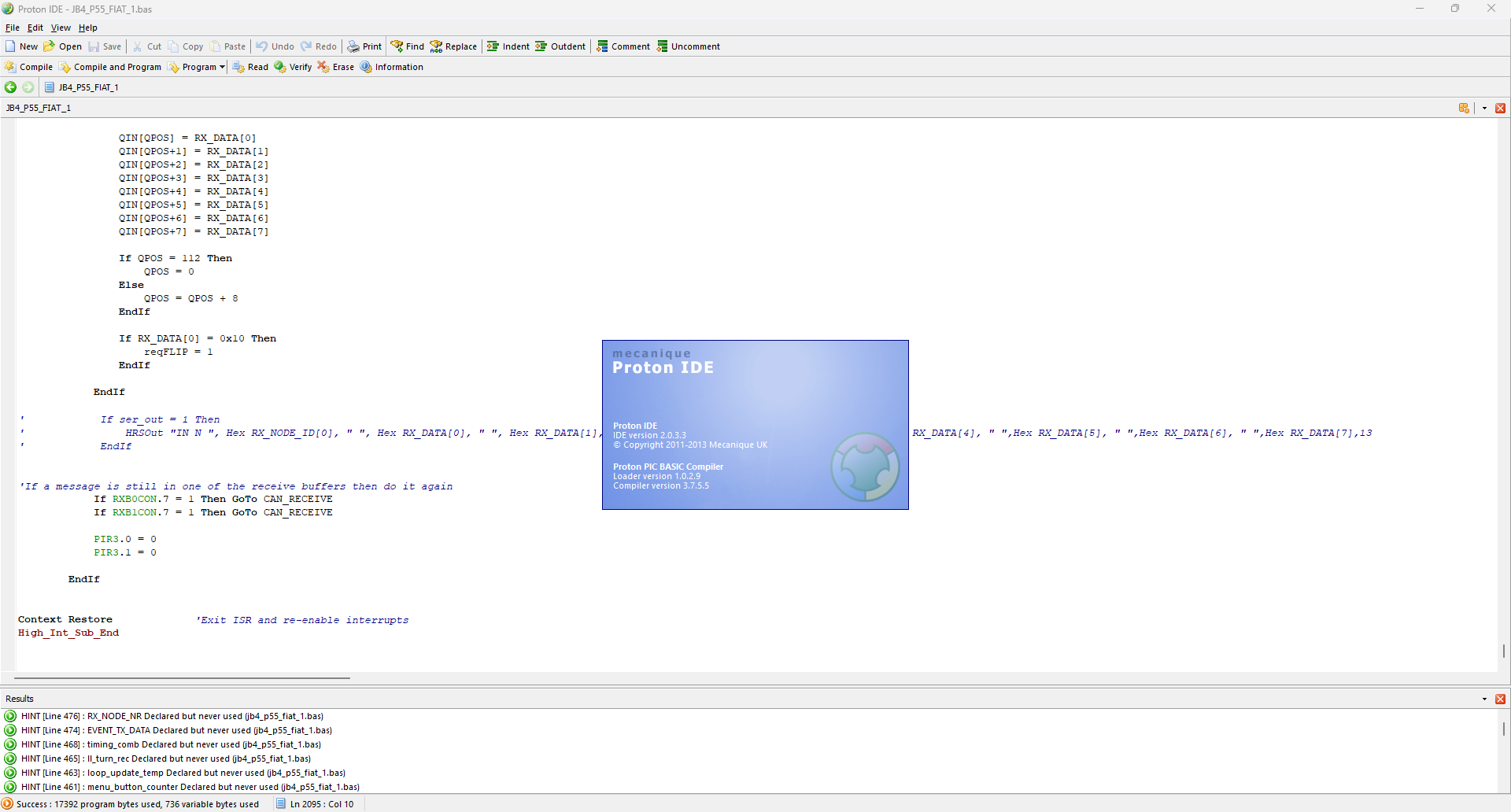1511x812 pixels.
Task: Undo the last edit
Action: pyautogui.click(x=275, y=46)
